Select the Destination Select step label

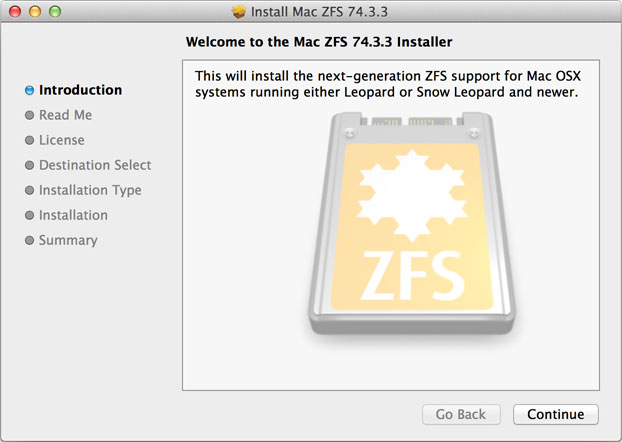tap(95, 165)
